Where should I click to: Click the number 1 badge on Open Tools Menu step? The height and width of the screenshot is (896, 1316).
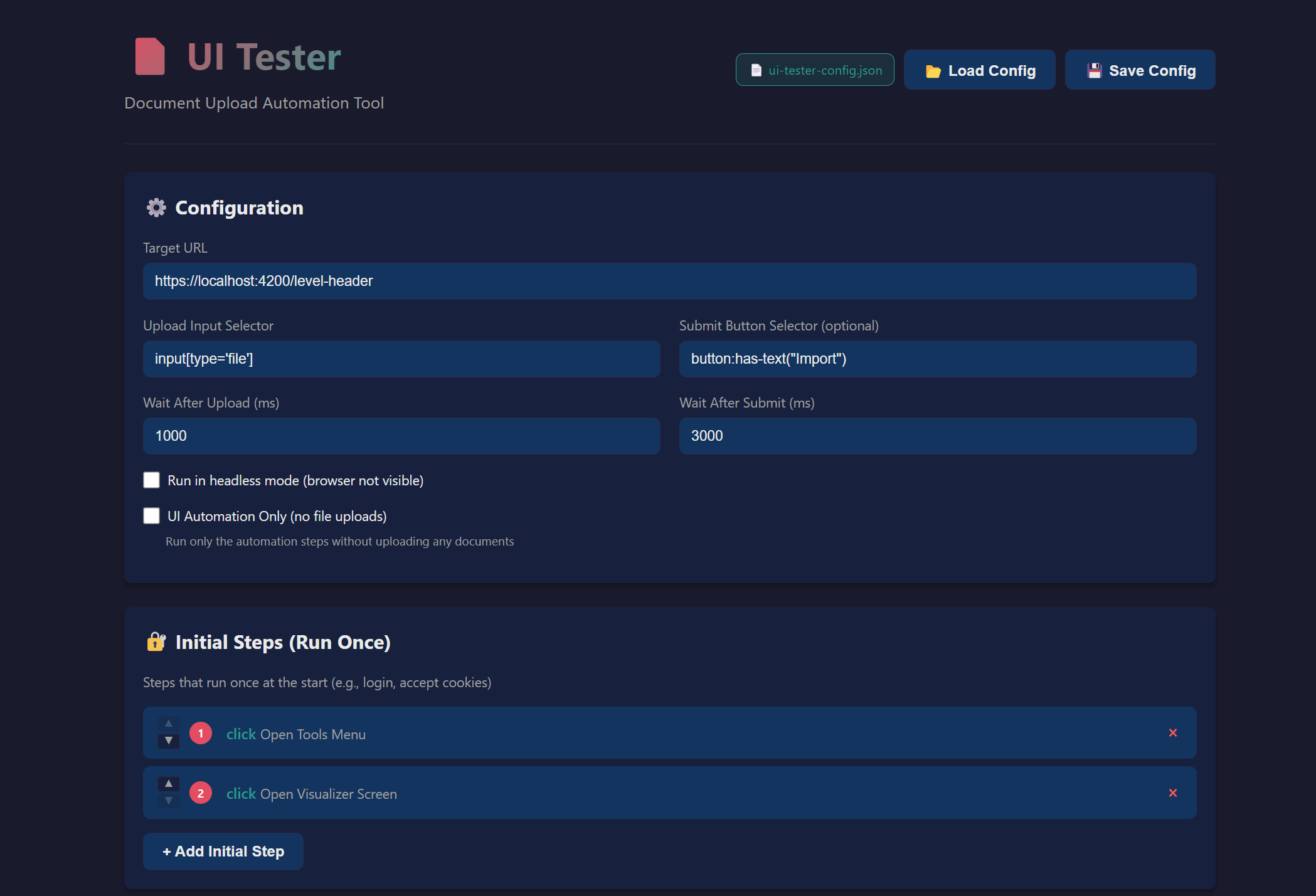click(201, 732)
